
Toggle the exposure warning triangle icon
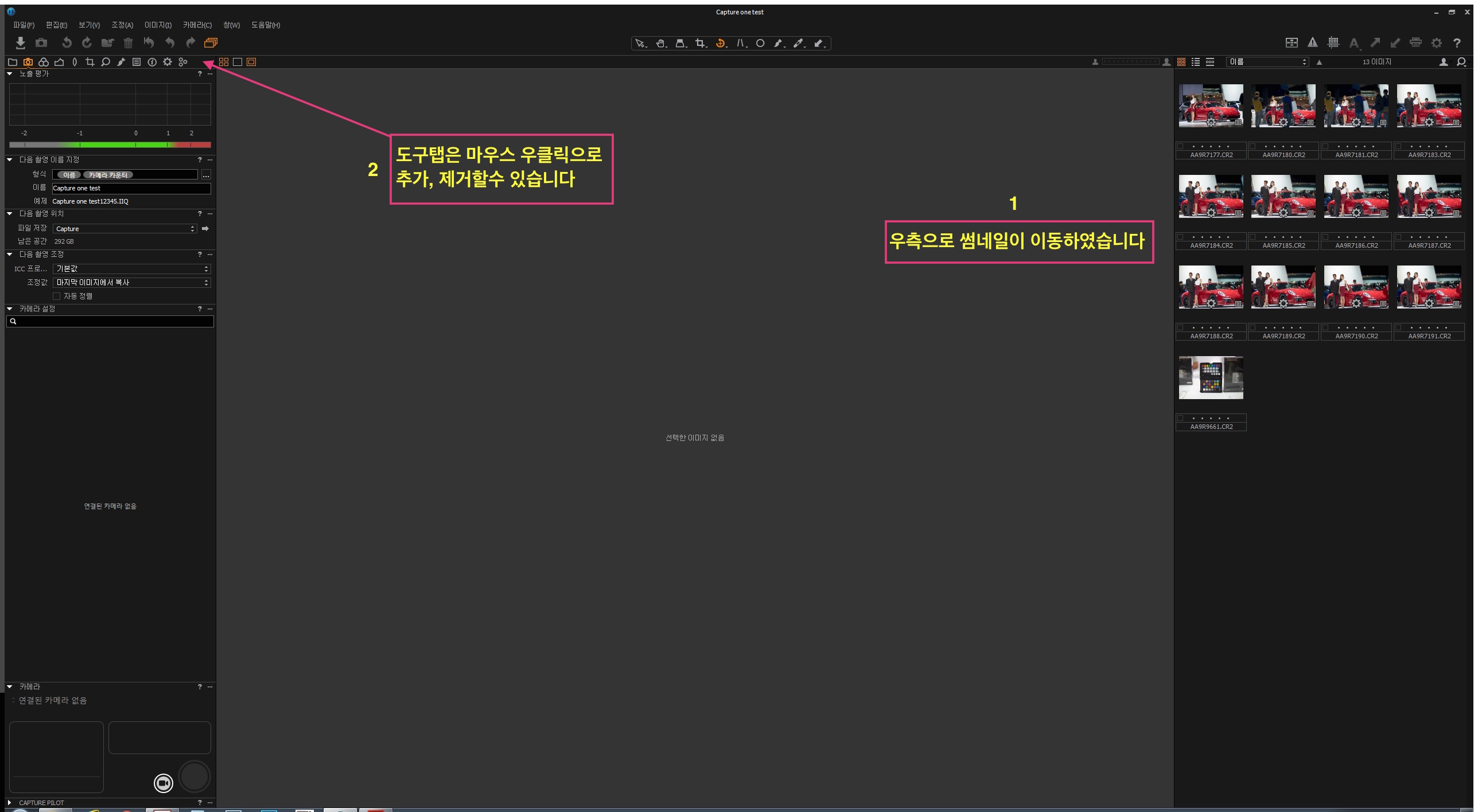[x=1312, y=42]
